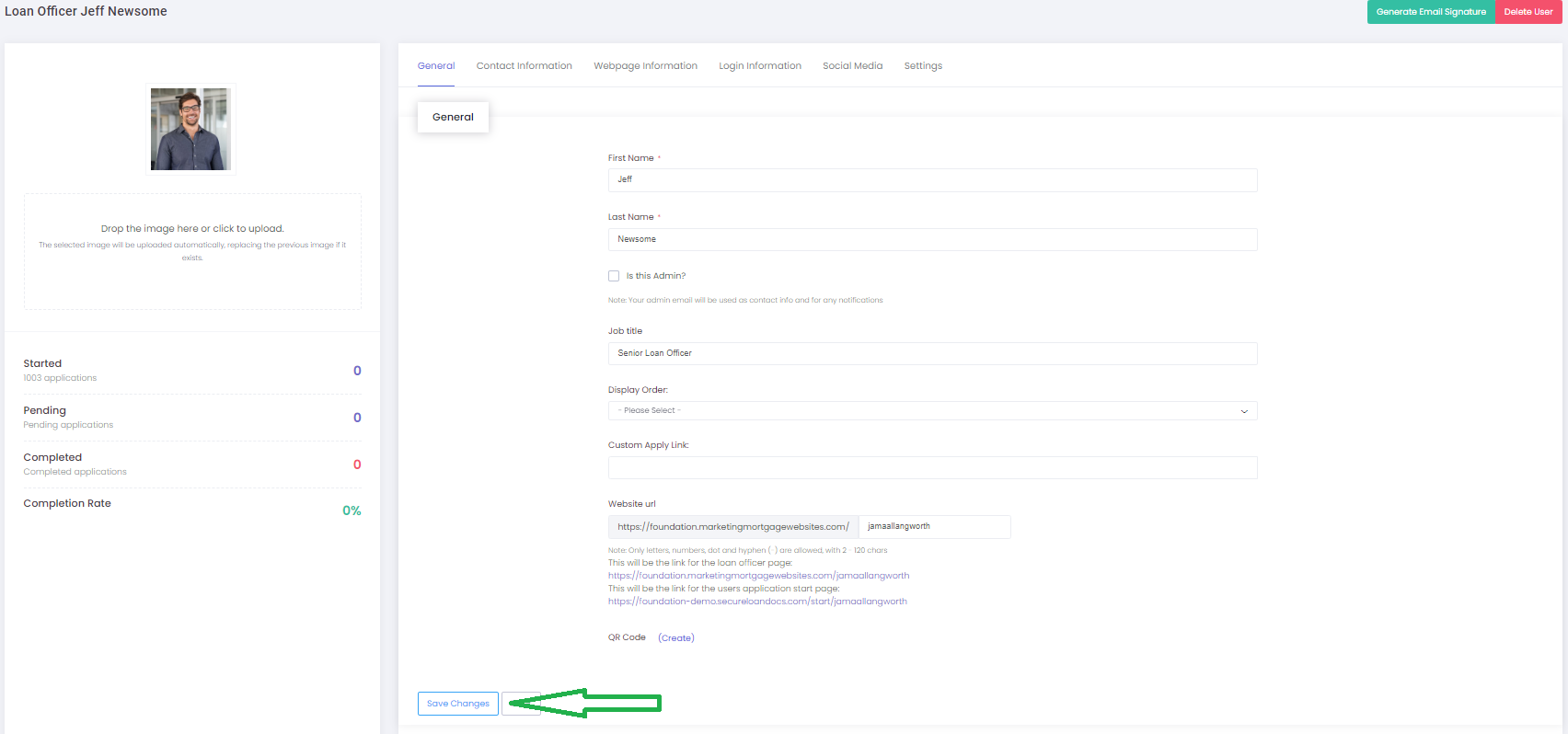Click the image upload drop area
Screen dimensions: 1568x734
click(192, 251)
